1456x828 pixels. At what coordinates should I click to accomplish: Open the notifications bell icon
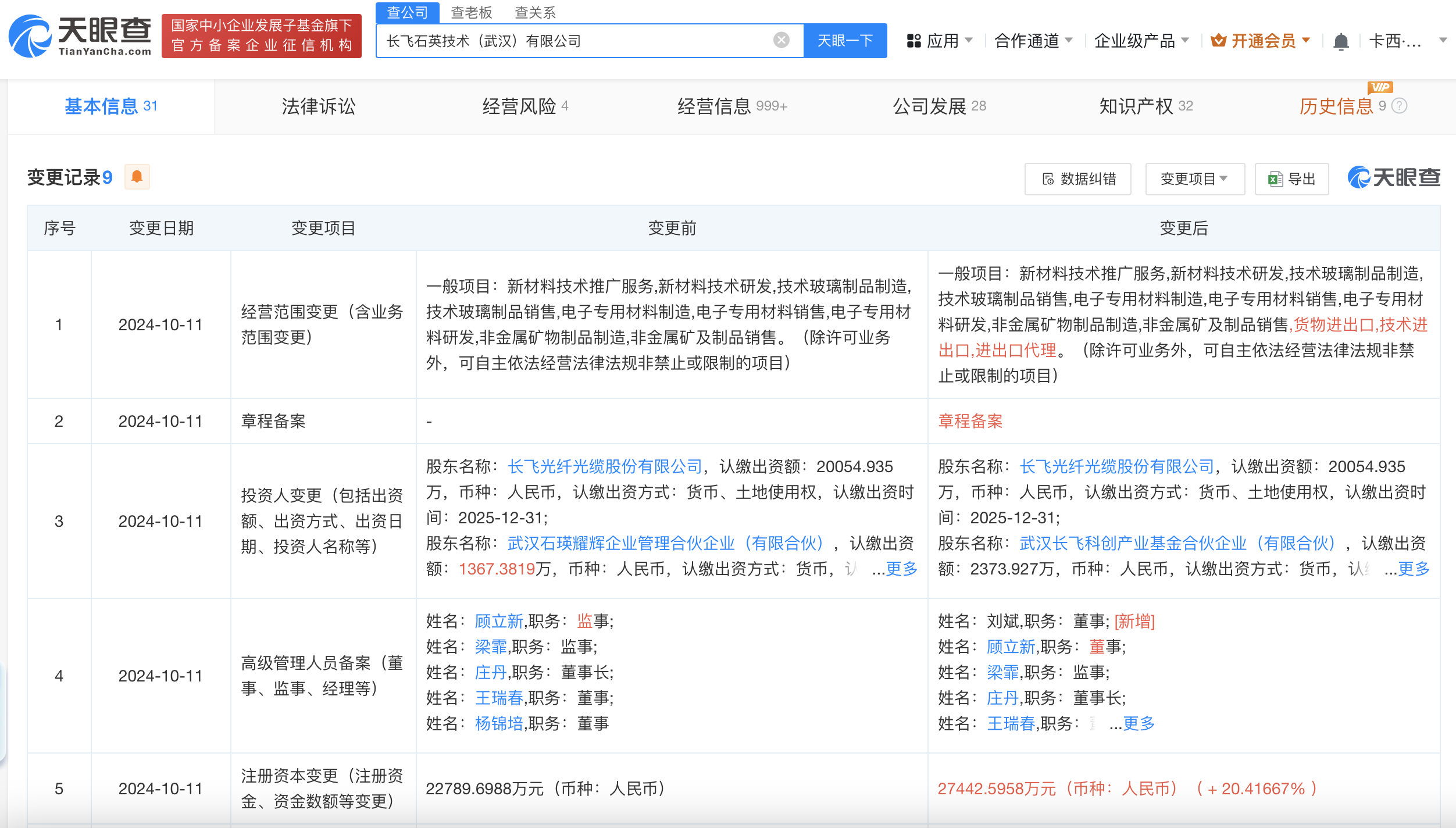pyautogui.click(x=1341, y=41)
